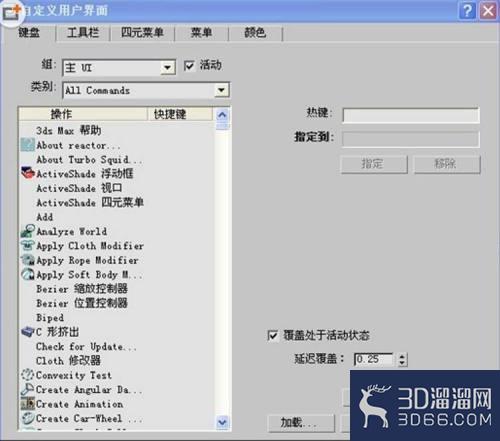Sort by the 快捷键 column header
Viewport: 500px width, 441px height.
click(x=180, y=114)
